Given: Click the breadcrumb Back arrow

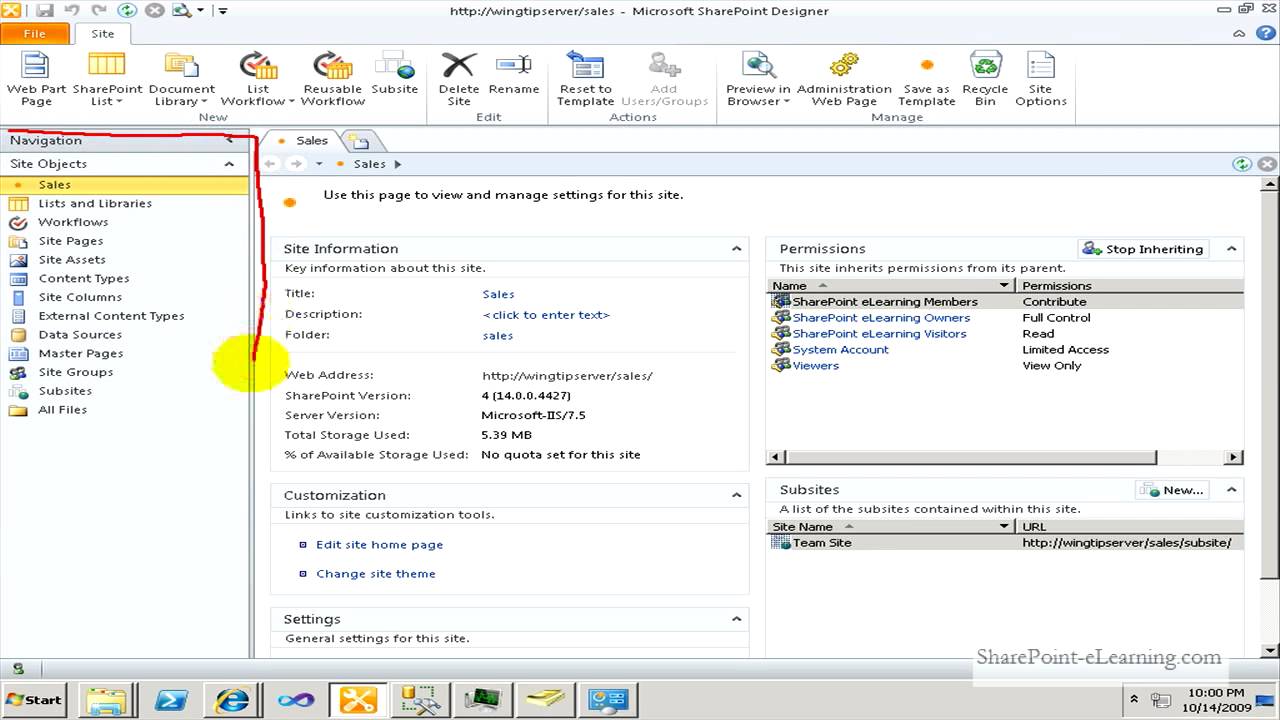Looking at the screenshot, I should click(270, 164).
